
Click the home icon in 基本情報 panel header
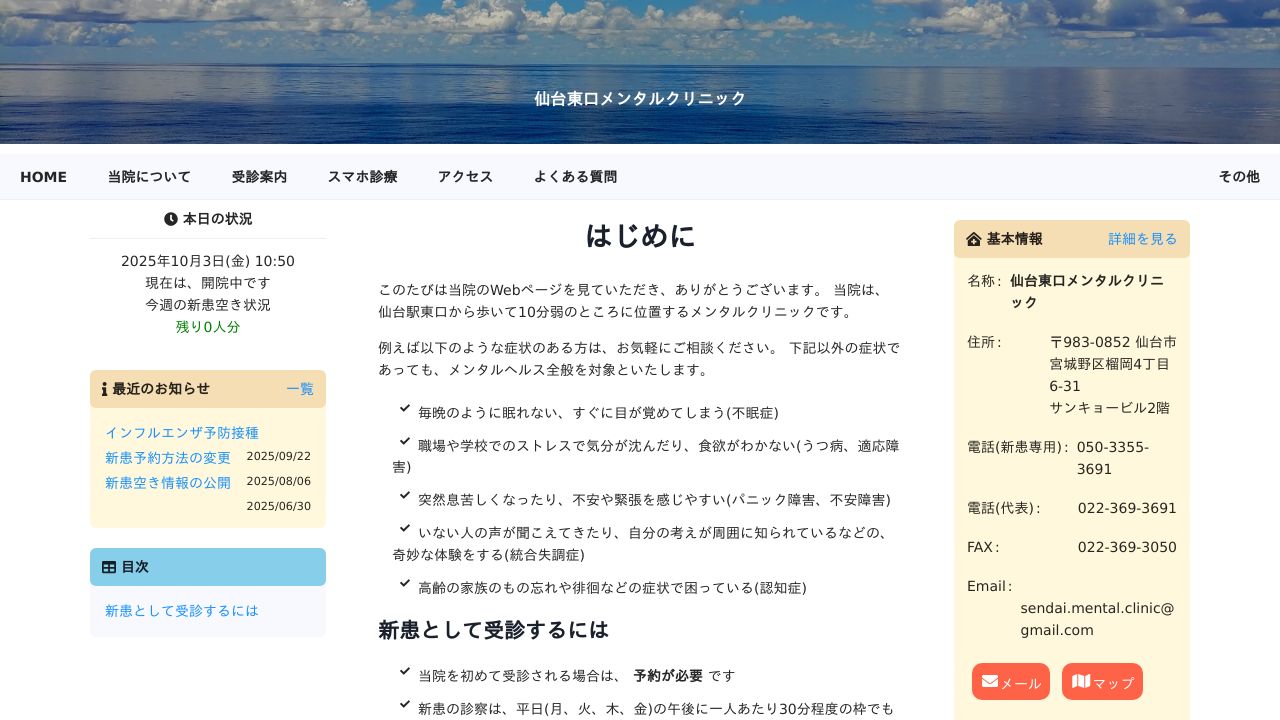pos(974,239)
